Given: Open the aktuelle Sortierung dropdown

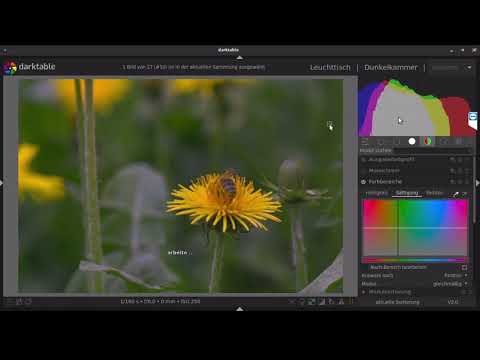Looking at the screenshot, I should click(397, 302).
